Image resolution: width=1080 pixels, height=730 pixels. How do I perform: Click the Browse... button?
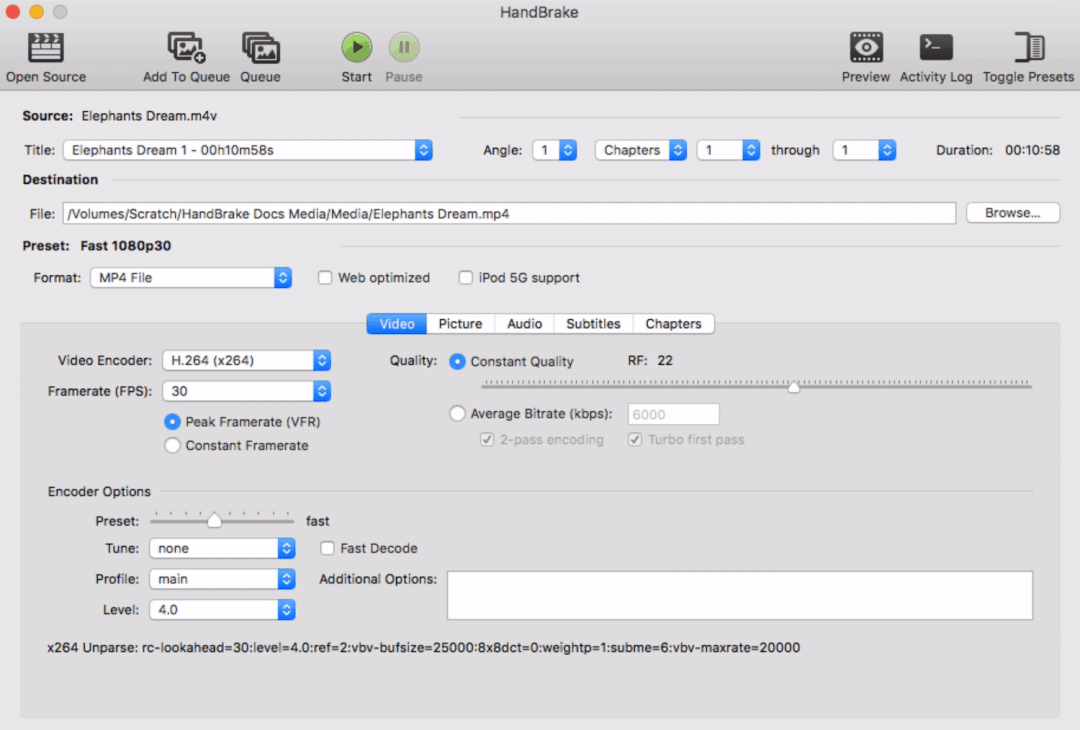tap(1012, 213)
